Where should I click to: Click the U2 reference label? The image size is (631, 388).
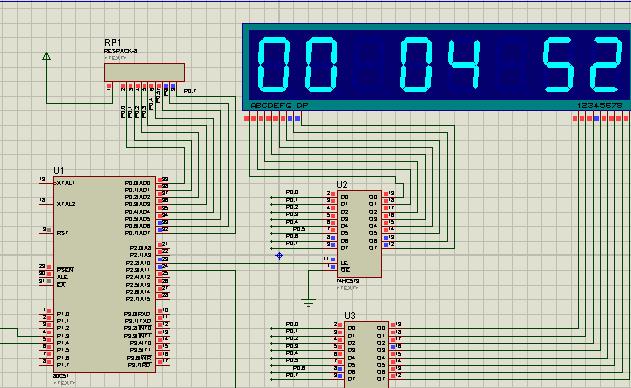342,185
